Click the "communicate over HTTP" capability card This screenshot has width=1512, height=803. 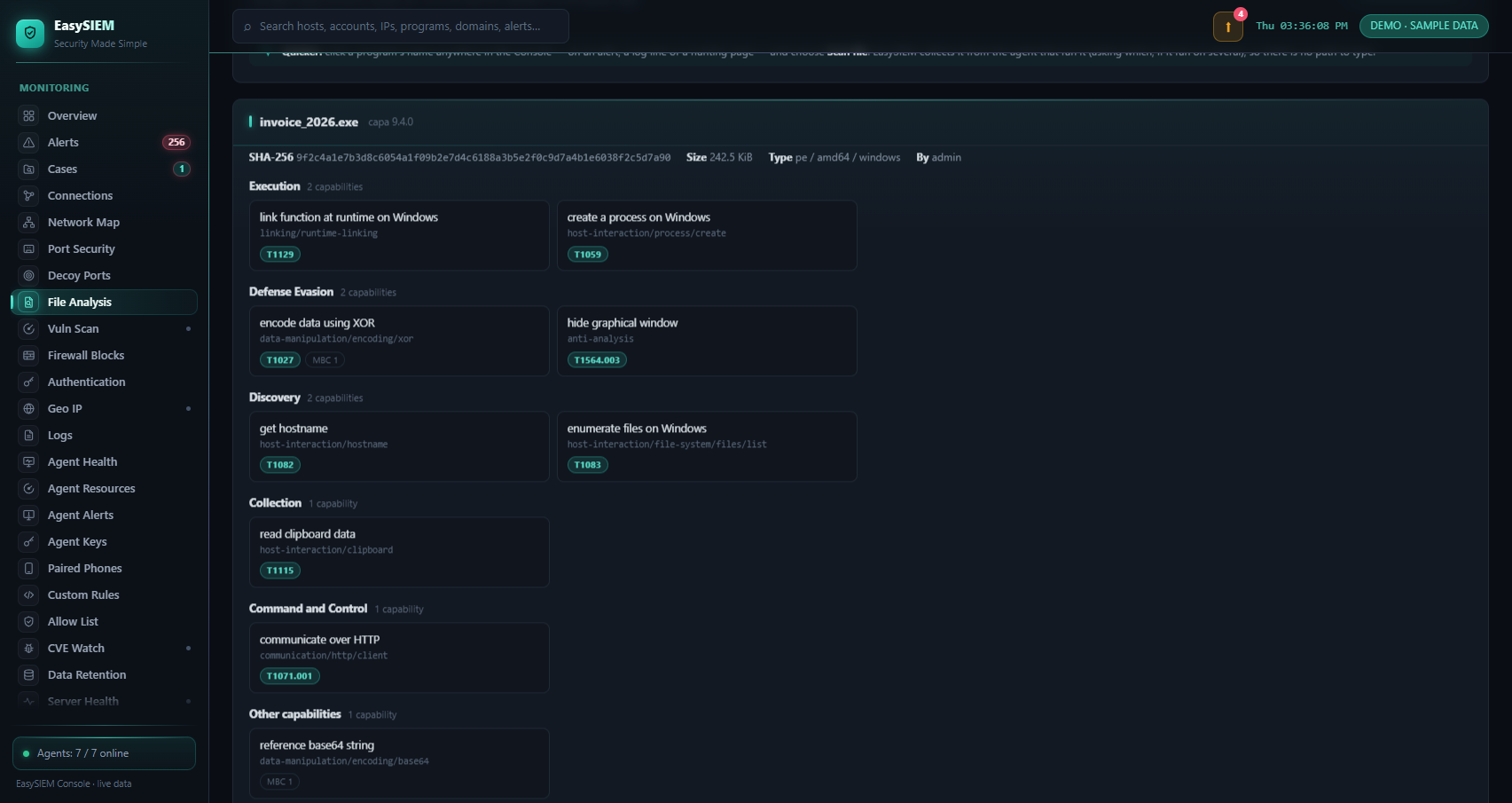pyautogui.click(x=399, y=657)
